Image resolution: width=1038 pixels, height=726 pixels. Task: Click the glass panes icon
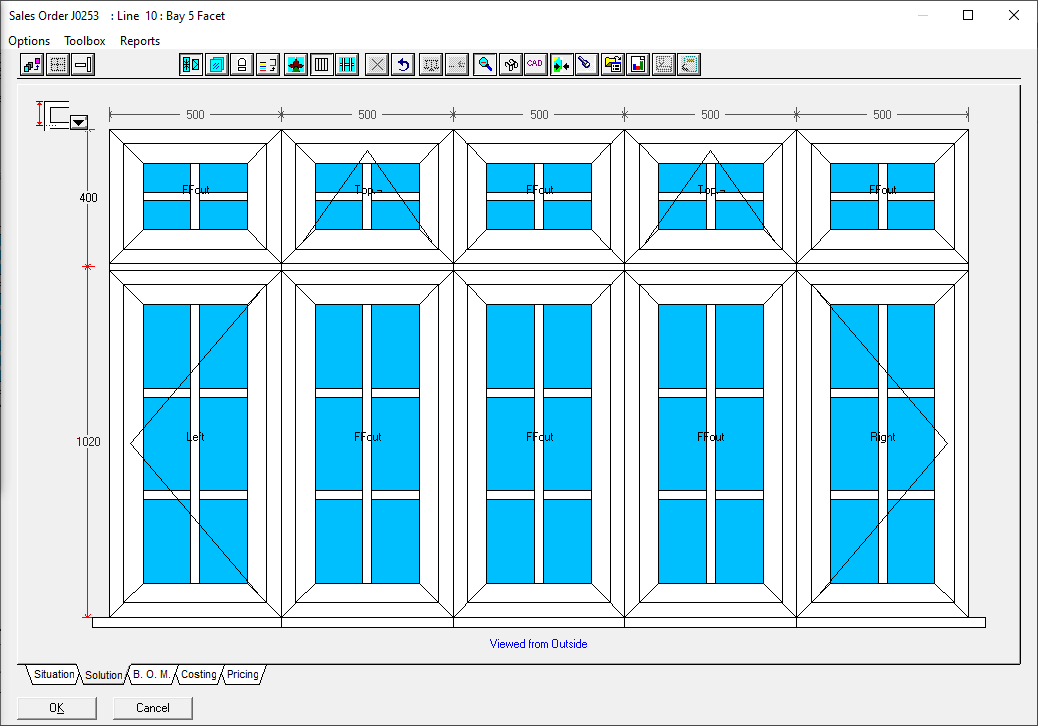(x=216, y=65)
